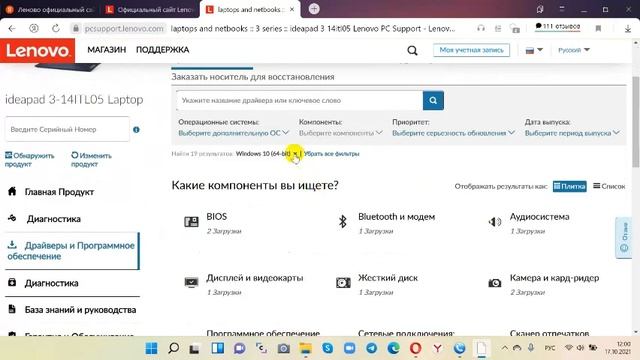
Task: Open browser downloads icon
Action: coord(628,29)
